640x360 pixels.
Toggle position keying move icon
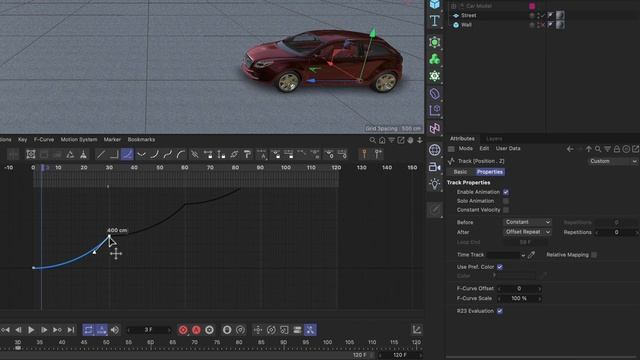[x=258, y=330]
